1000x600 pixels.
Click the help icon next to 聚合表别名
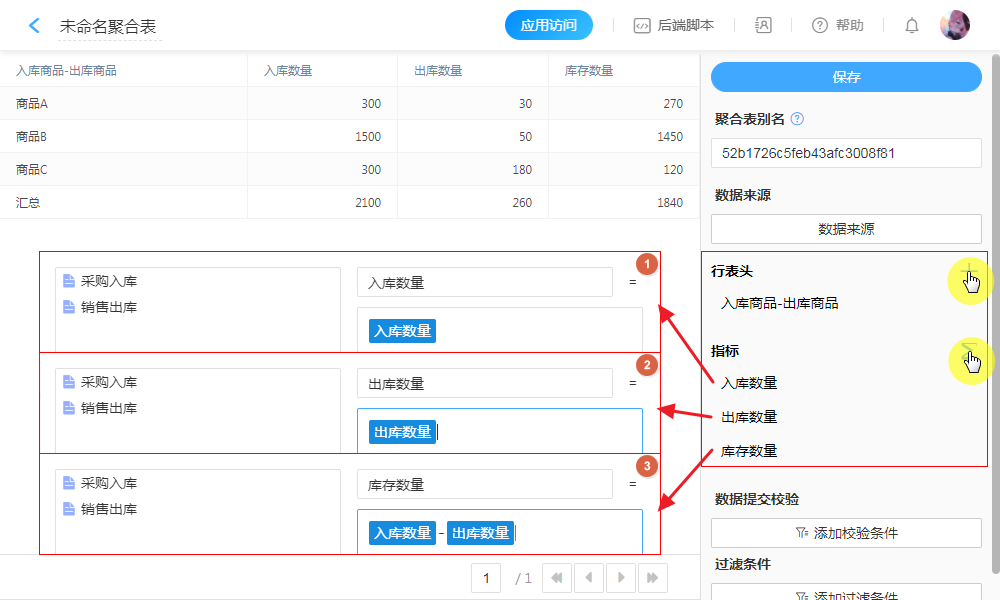point(797,119)
